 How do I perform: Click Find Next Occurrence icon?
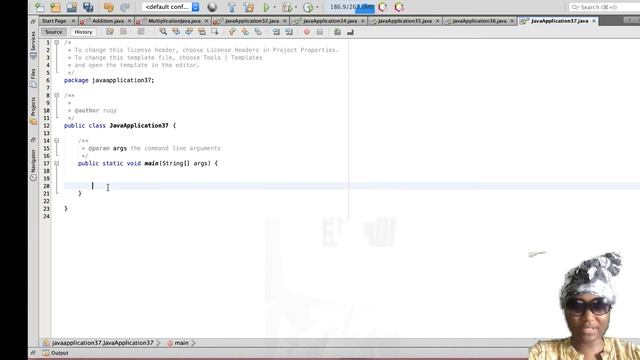(x=189, y=32)
